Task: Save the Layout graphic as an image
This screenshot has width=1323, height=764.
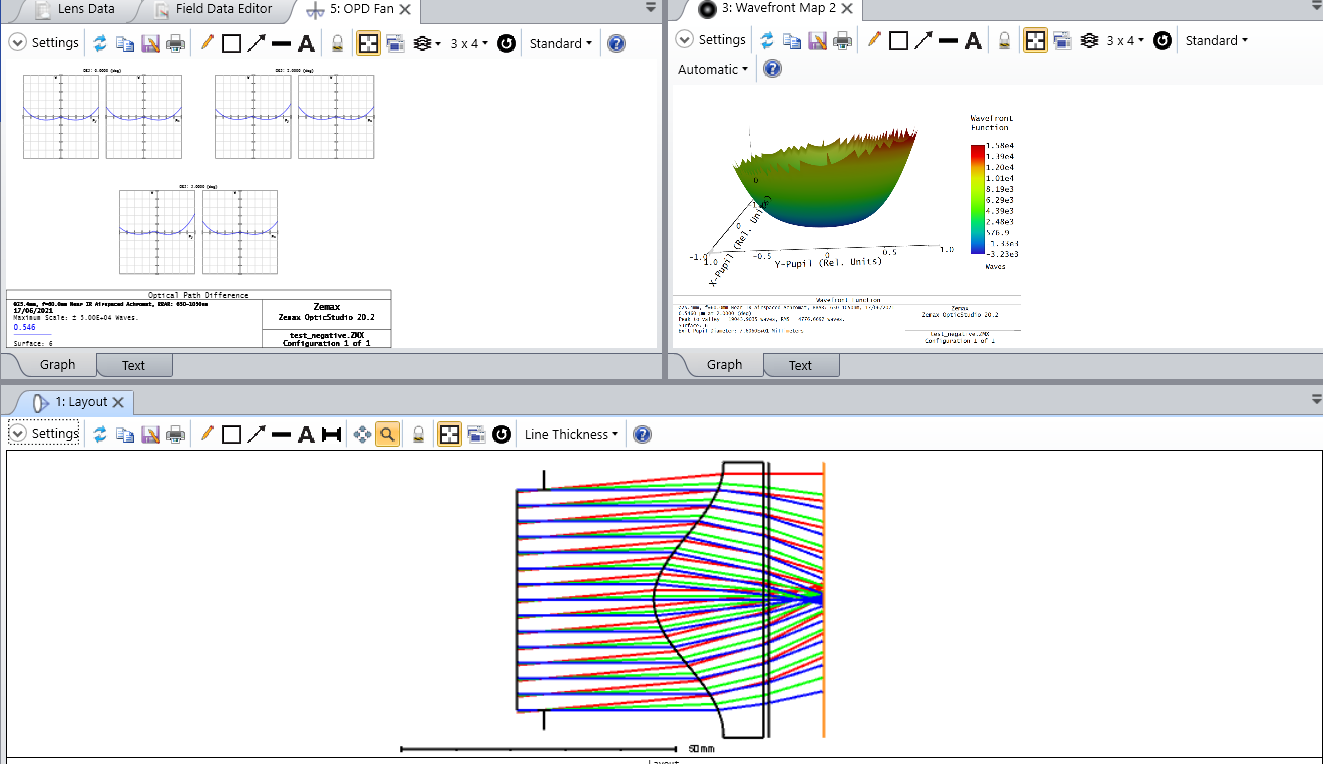Action: coord(150,434)
